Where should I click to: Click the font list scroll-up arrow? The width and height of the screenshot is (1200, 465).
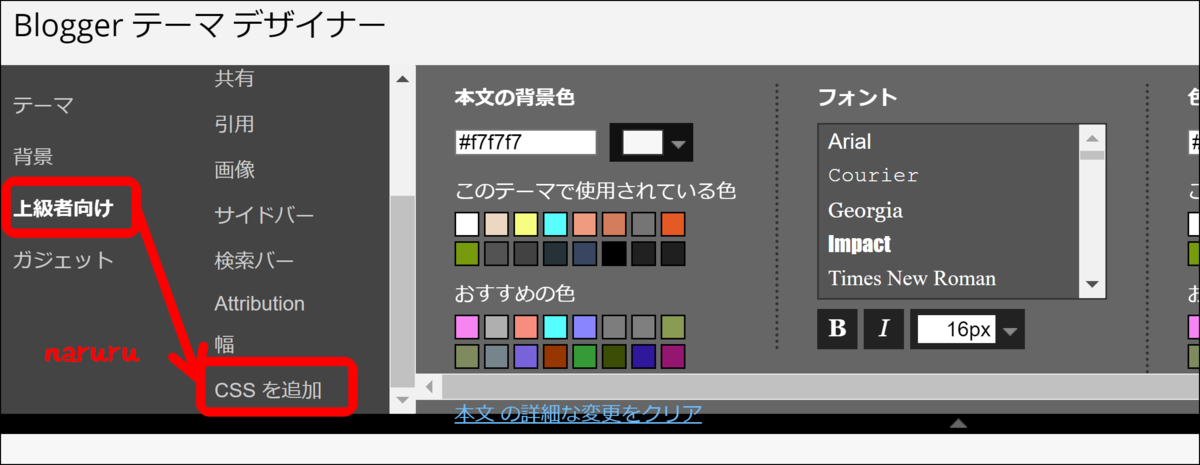point(1092,138)
